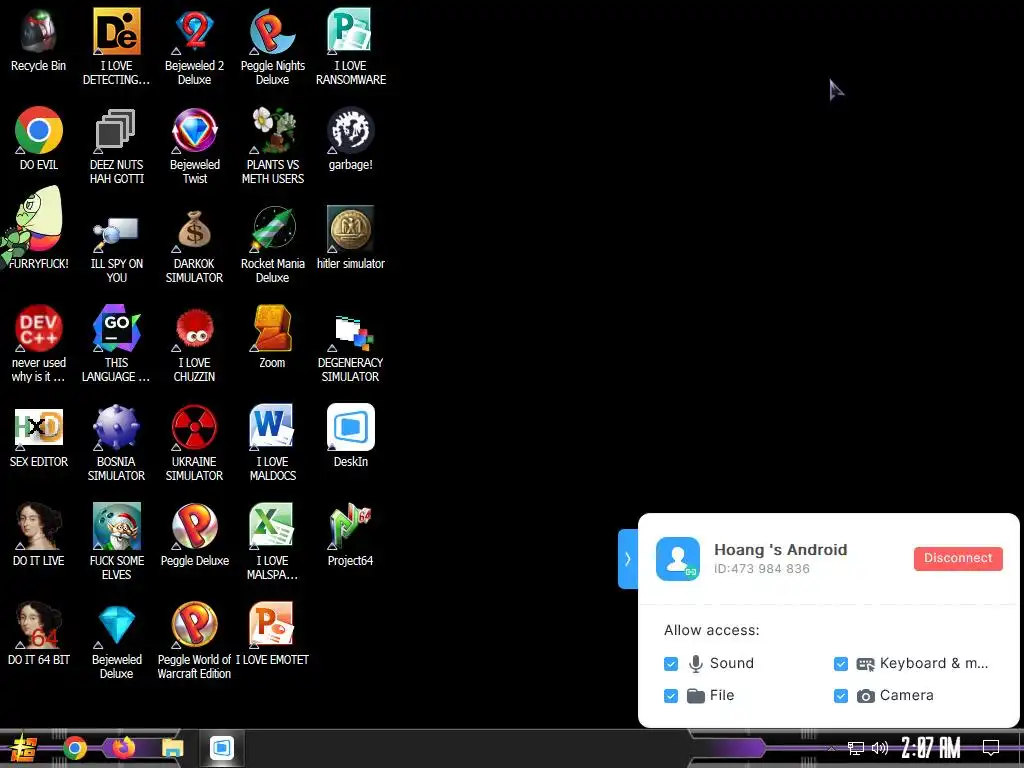The image size is (1024, 768).
Task: Click the Hoang's Android user avatar
Action: click(x=678, y=559)
